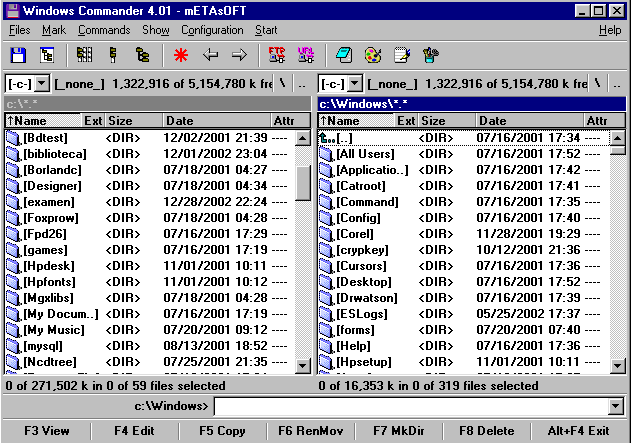Open the Files menu

pyautogui.click(x=20, y=30)
